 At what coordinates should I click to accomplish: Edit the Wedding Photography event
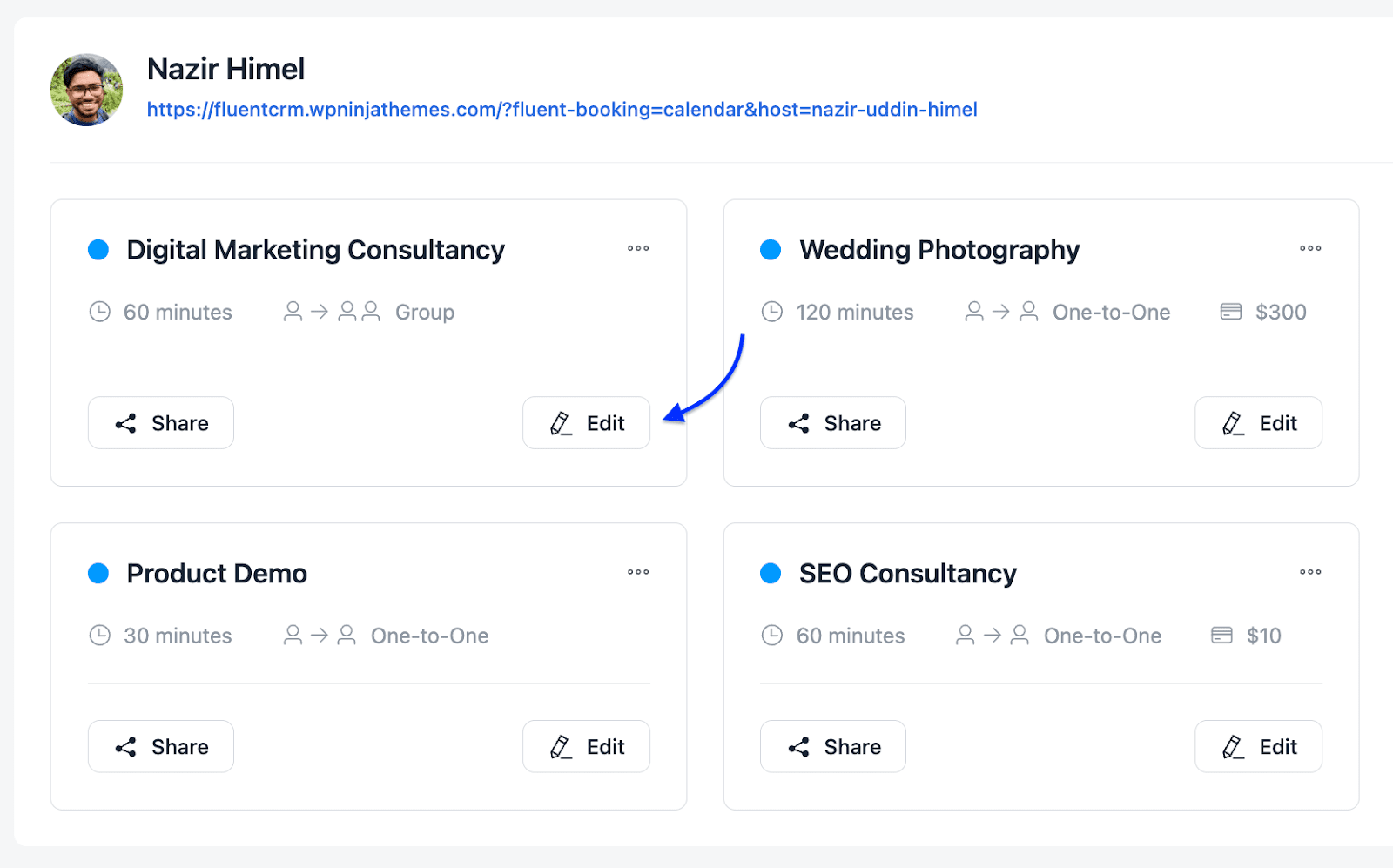pyautogui.click(x=1259, y=423)
